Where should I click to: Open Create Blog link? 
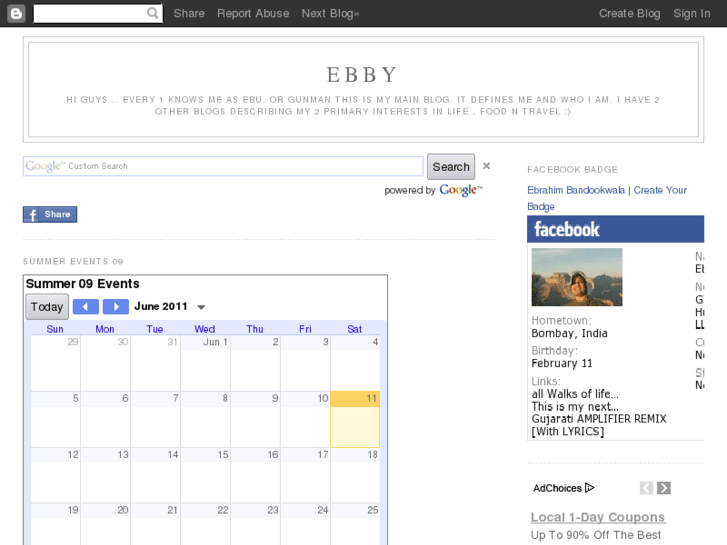630,13
